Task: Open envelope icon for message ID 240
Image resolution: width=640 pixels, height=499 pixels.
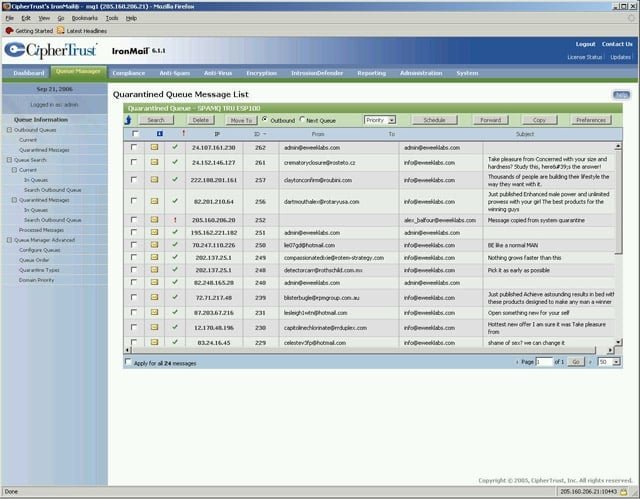Action: [154, 282]
